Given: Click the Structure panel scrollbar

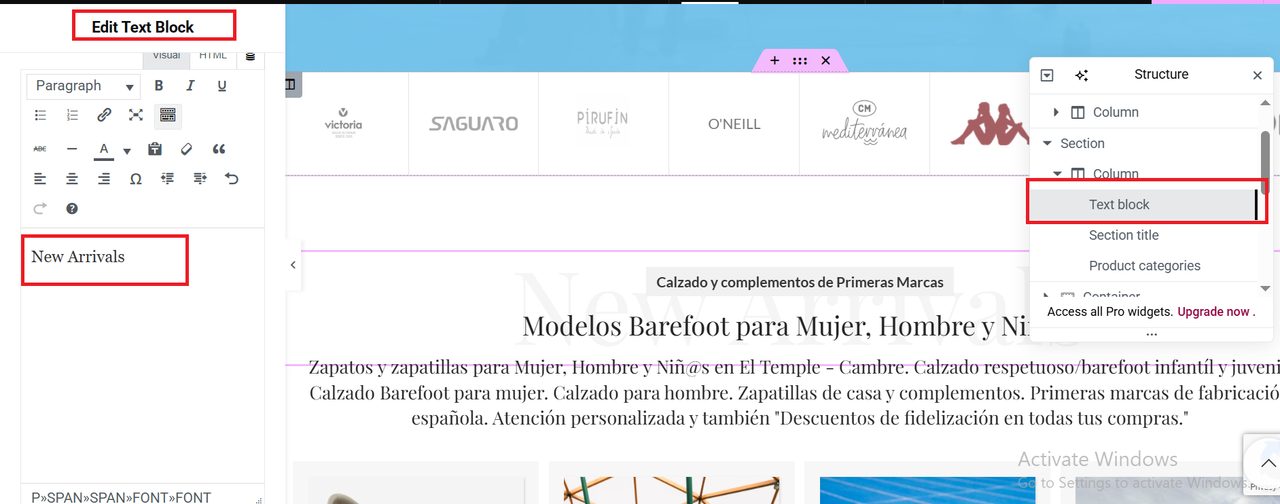Looking at the screenshot, I should pyautogui.click(x=1265, y=162).
